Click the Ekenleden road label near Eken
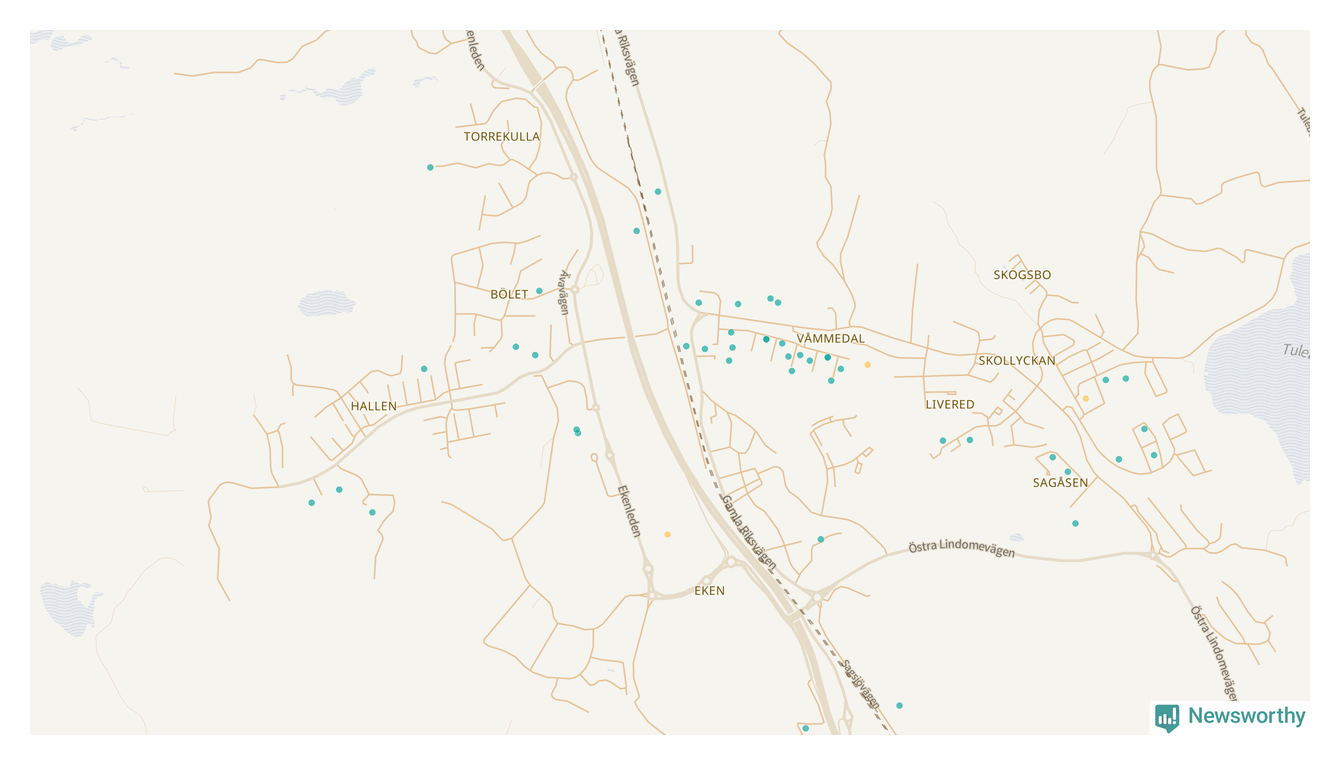The width and height of the screenshot is (1340, 765). (629, 511)
